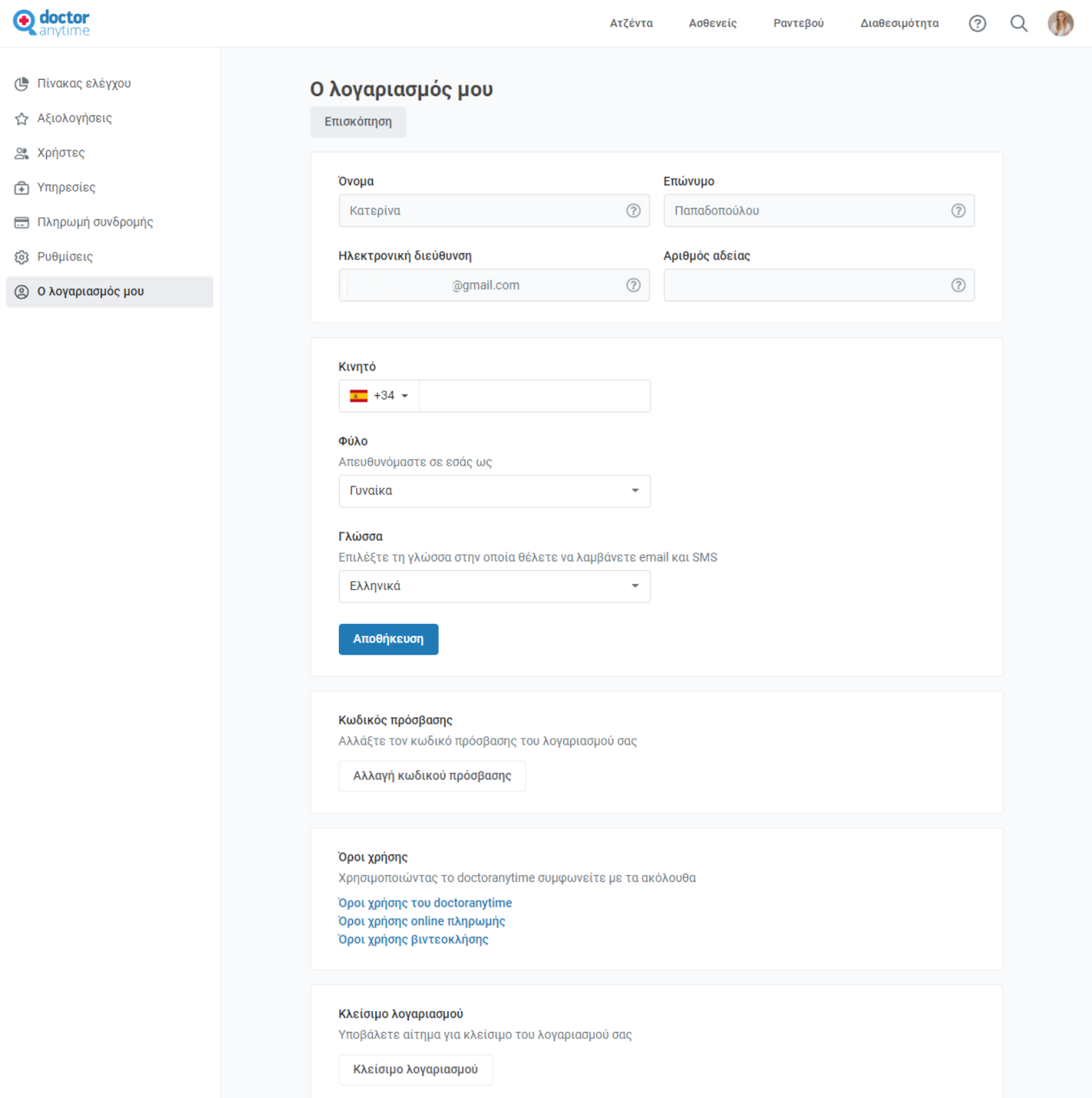Screen dimensions: 1092x1098
Task: Click the Κινητό phone number field
Action: [534, 396]
